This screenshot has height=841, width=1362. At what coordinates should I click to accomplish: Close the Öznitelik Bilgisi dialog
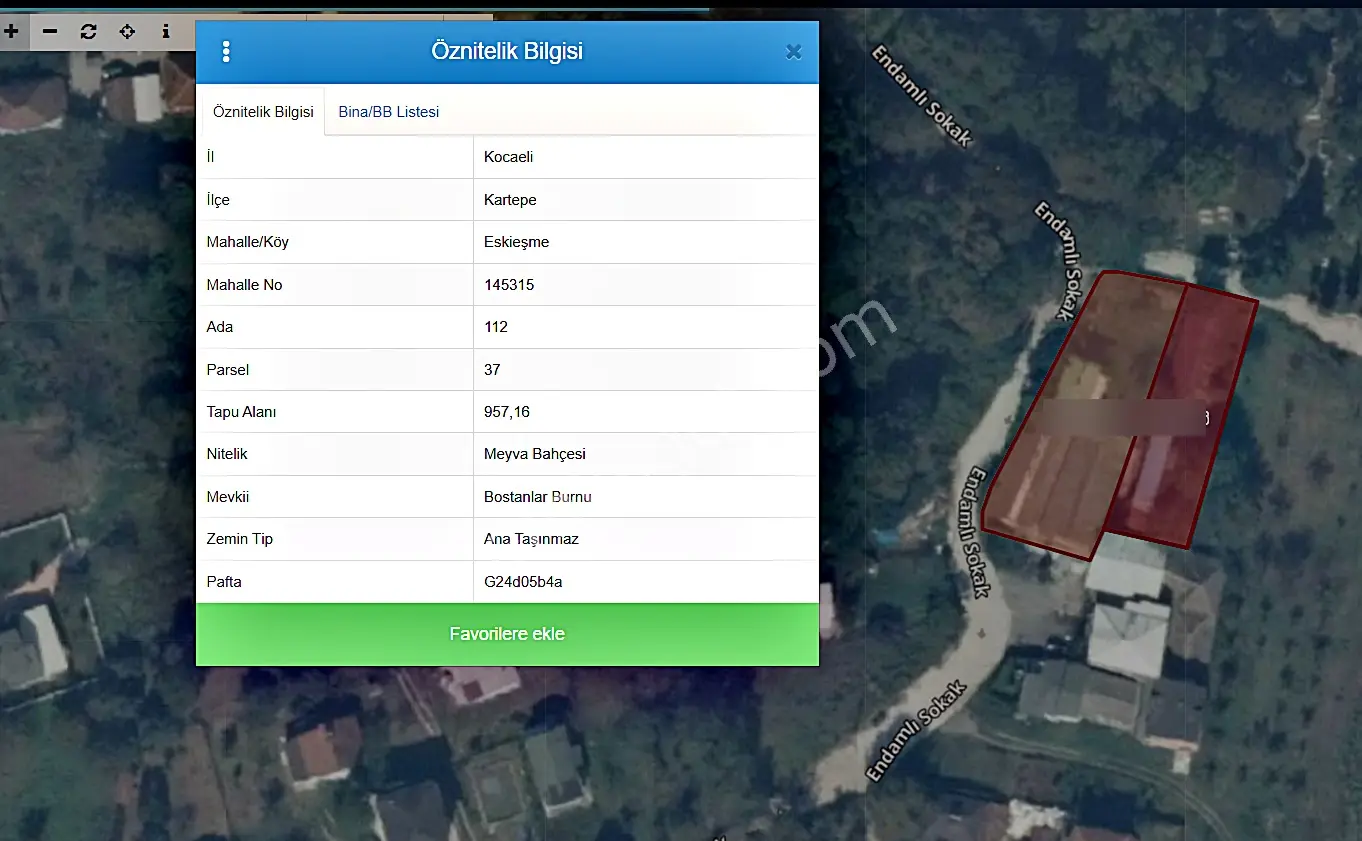click(793, 52)
